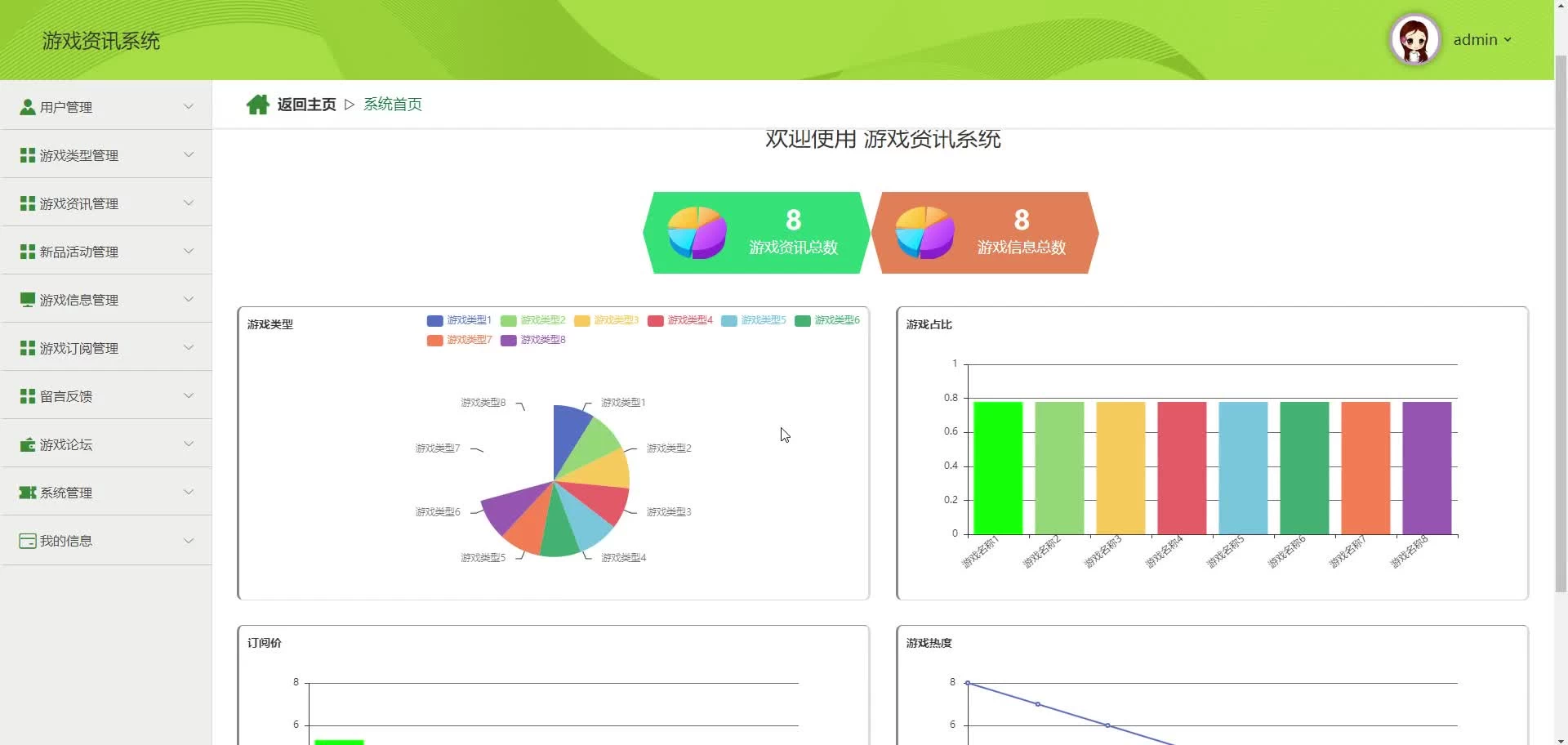This screenshot has width=1568, height=745.
Task: Open the 系统管理 menu
Action: pyautogui.click(x=106, y=492)
